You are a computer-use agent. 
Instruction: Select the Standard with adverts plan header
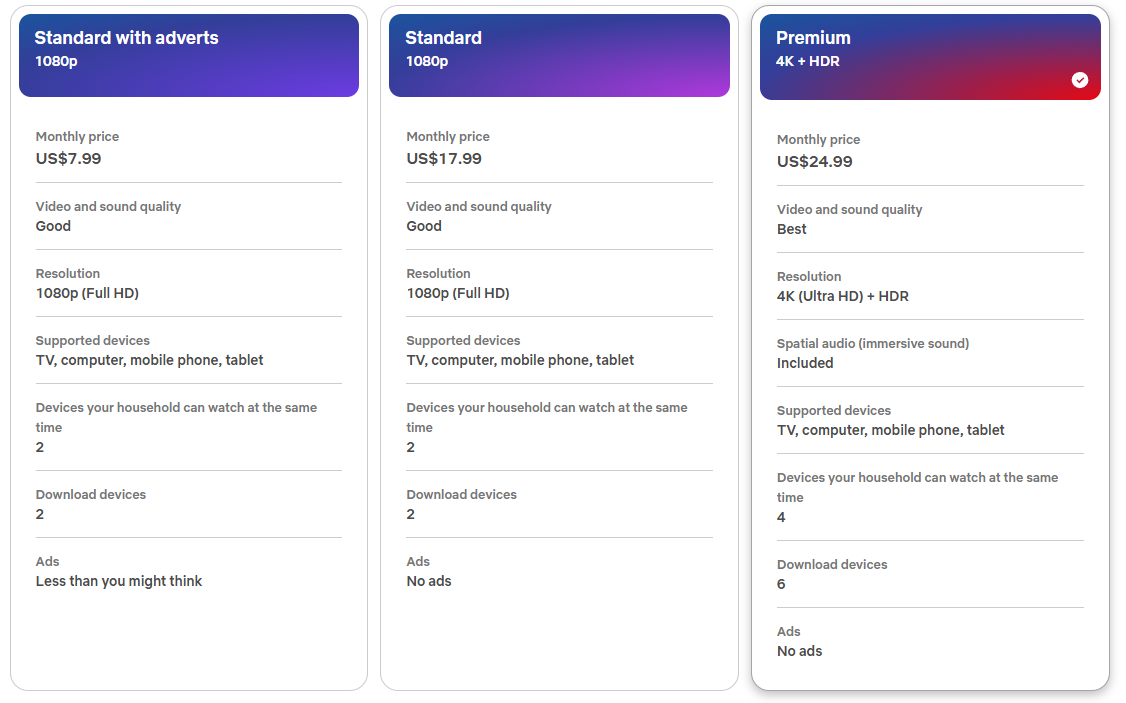point(189,55)
